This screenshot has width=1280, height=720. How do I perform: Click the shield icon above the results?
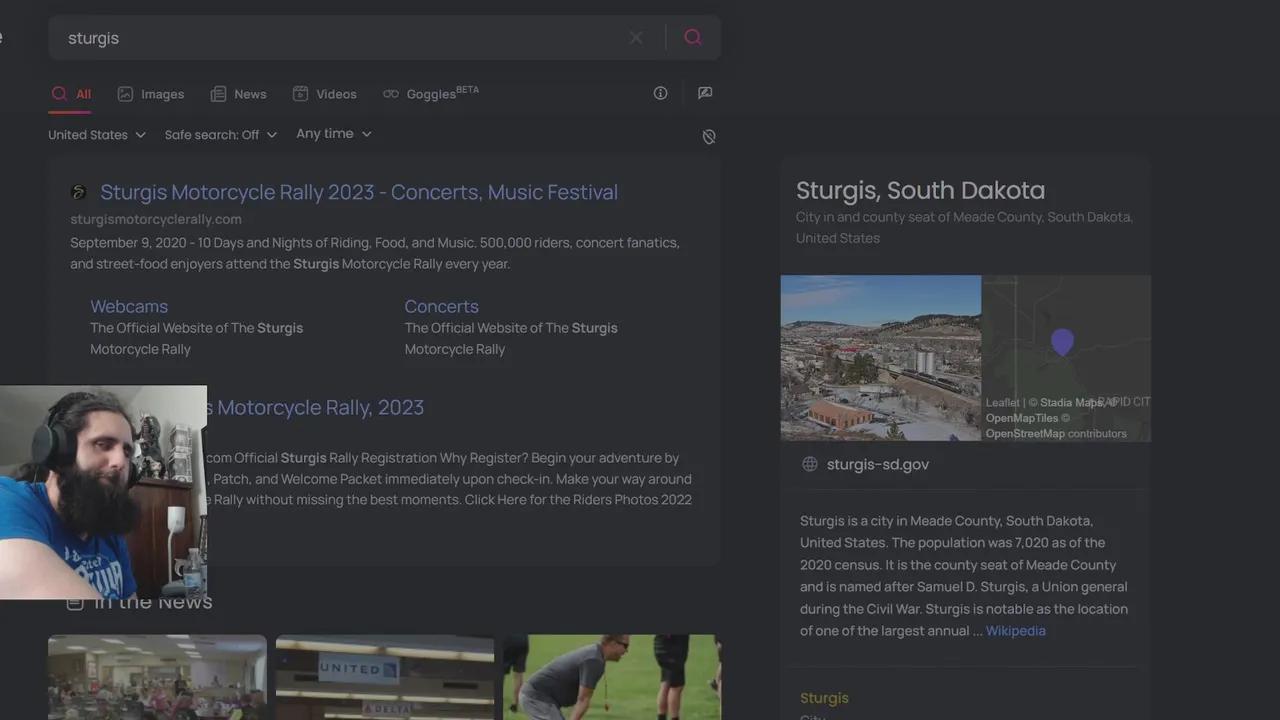[x=709, y=137]
